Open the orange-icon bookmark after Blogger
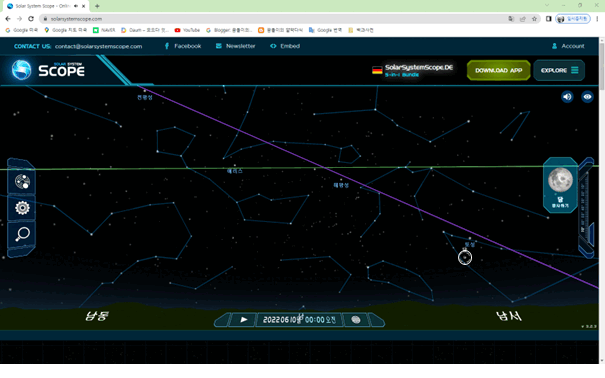Image resolution: width=605 pixels, height=378 pixels. point(280,30)
